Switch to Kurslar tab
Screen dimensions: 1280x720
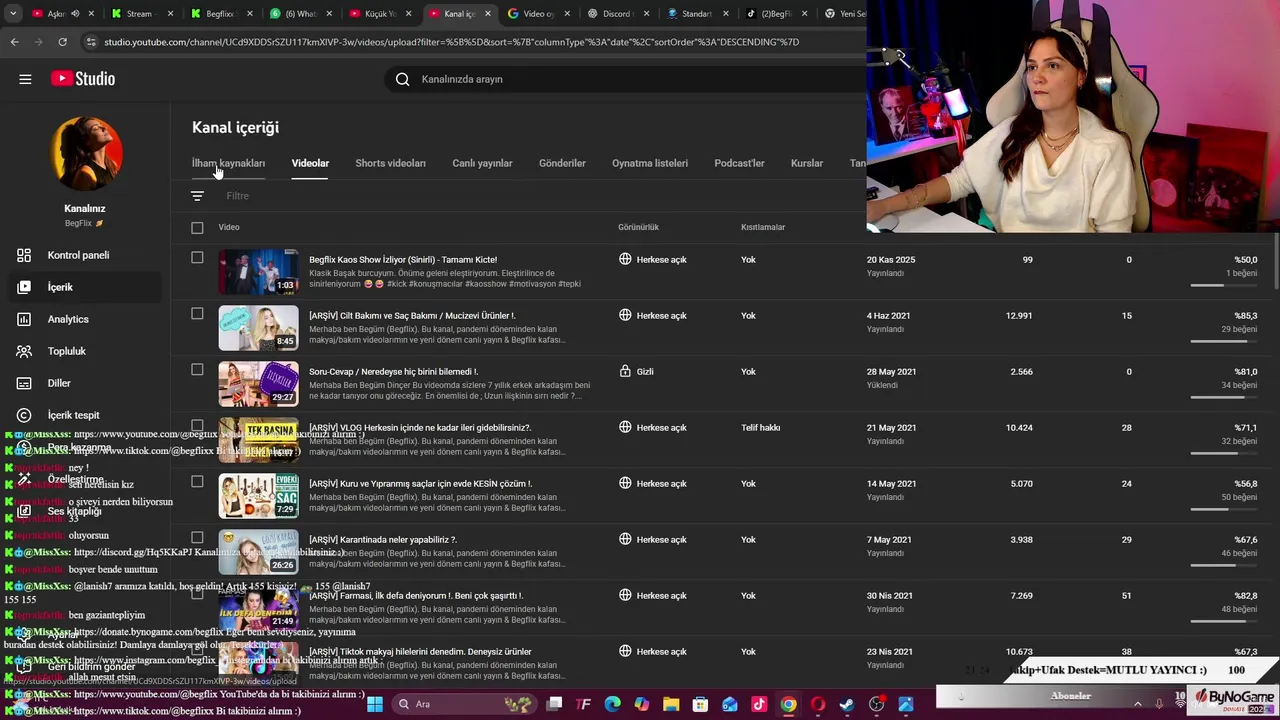pyautogui.click(x=807, y=163)
